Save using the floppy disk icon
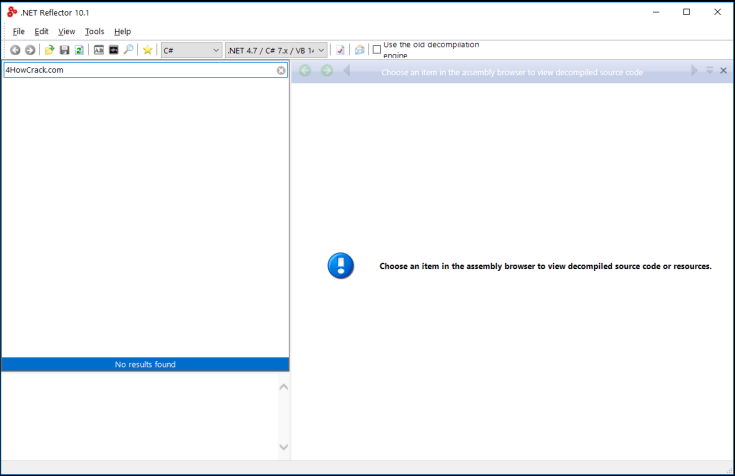 click(65, 50)
